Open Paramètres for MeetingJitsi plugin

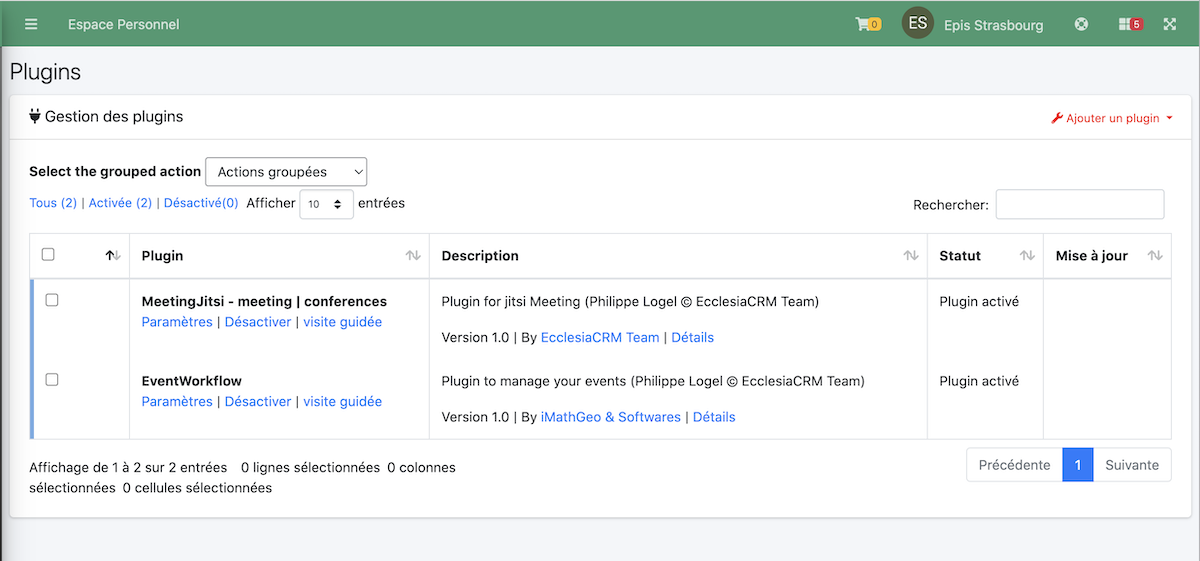click(177, 322)
